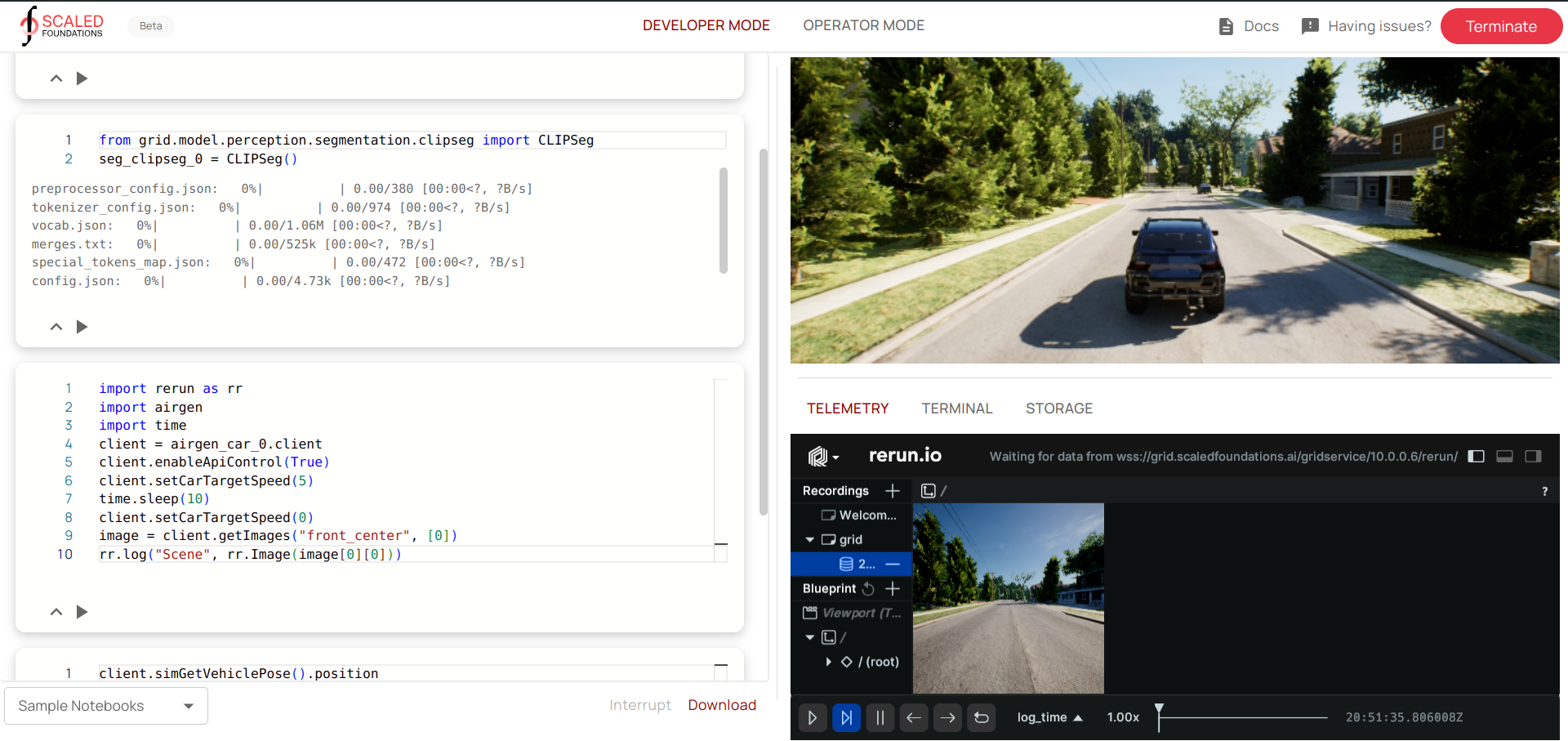Click the simulation car camera view
Screen dimensions: 1568x741
click(x=1174, y=210)
